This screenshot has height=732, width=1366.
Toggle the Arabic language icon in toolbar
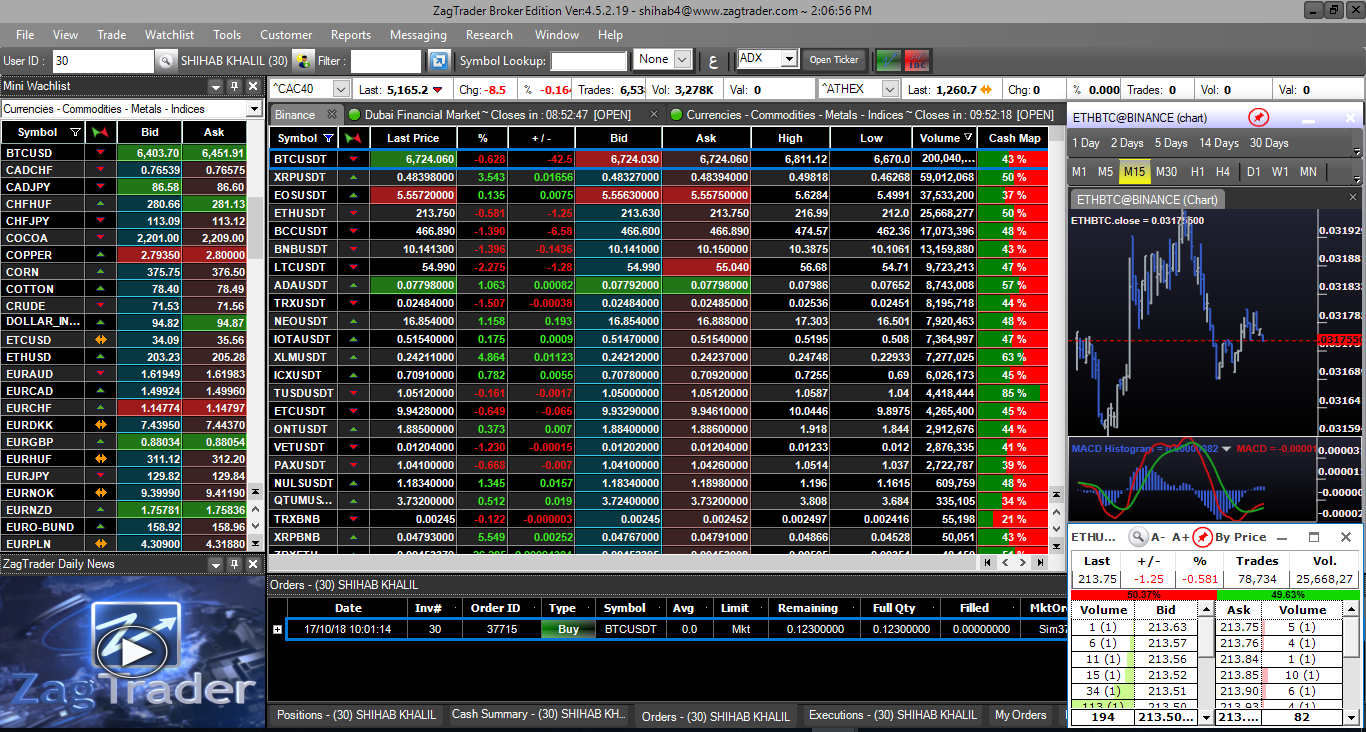coord(713,61)
